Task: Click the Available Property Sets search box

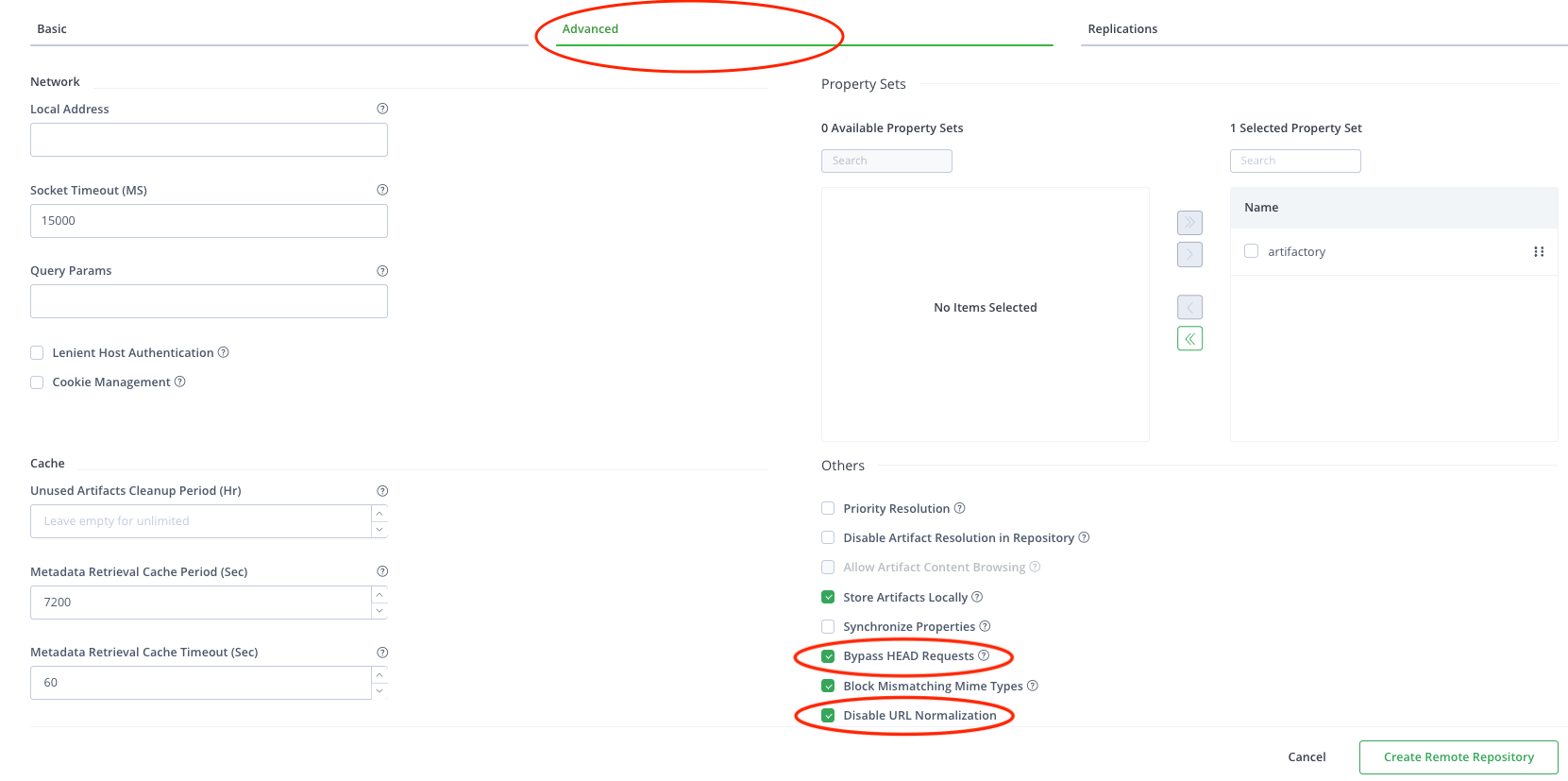Action: (x=886, y=161)
